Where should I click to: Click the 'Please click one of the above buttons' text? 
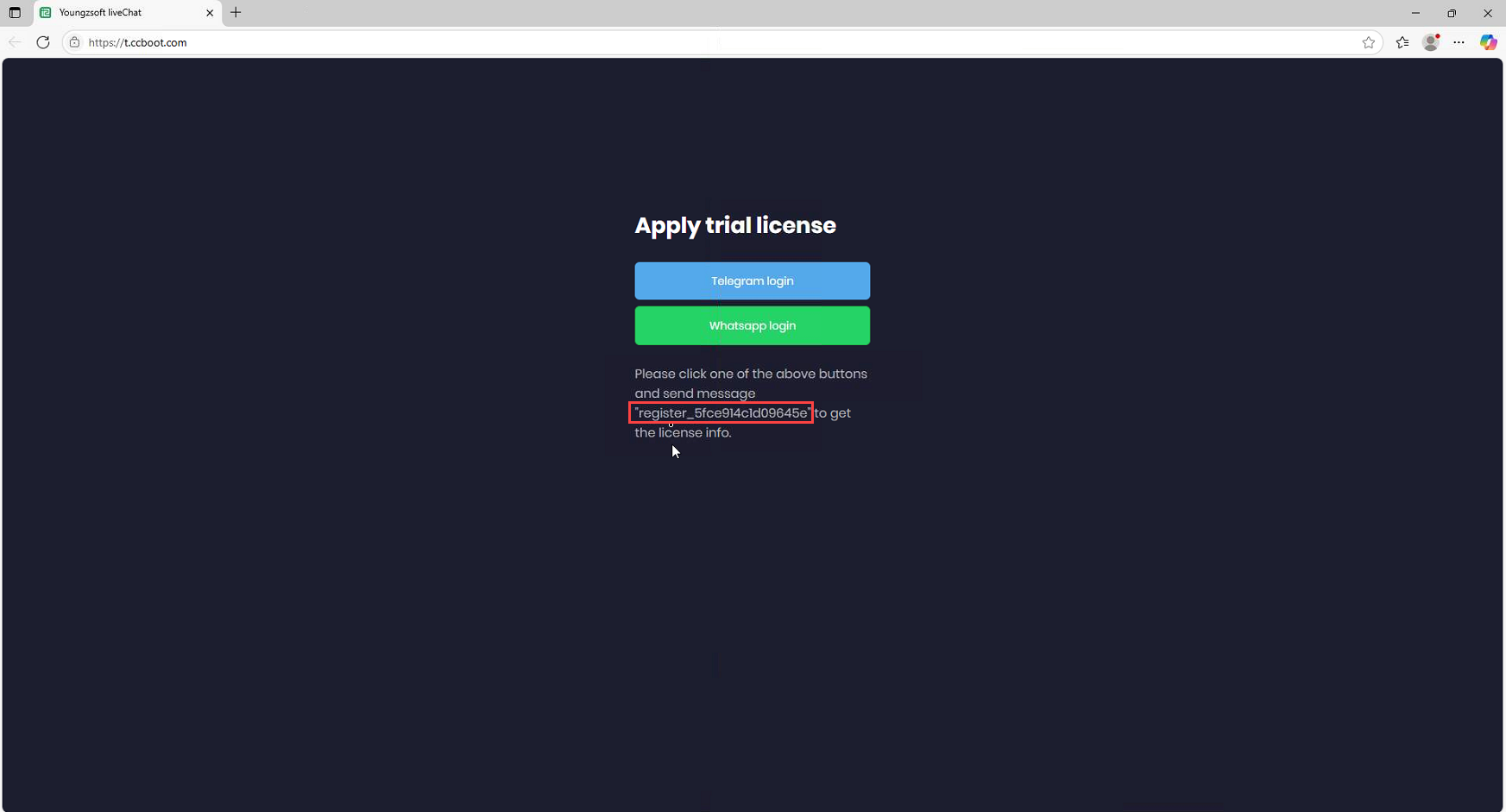(751, 374)
